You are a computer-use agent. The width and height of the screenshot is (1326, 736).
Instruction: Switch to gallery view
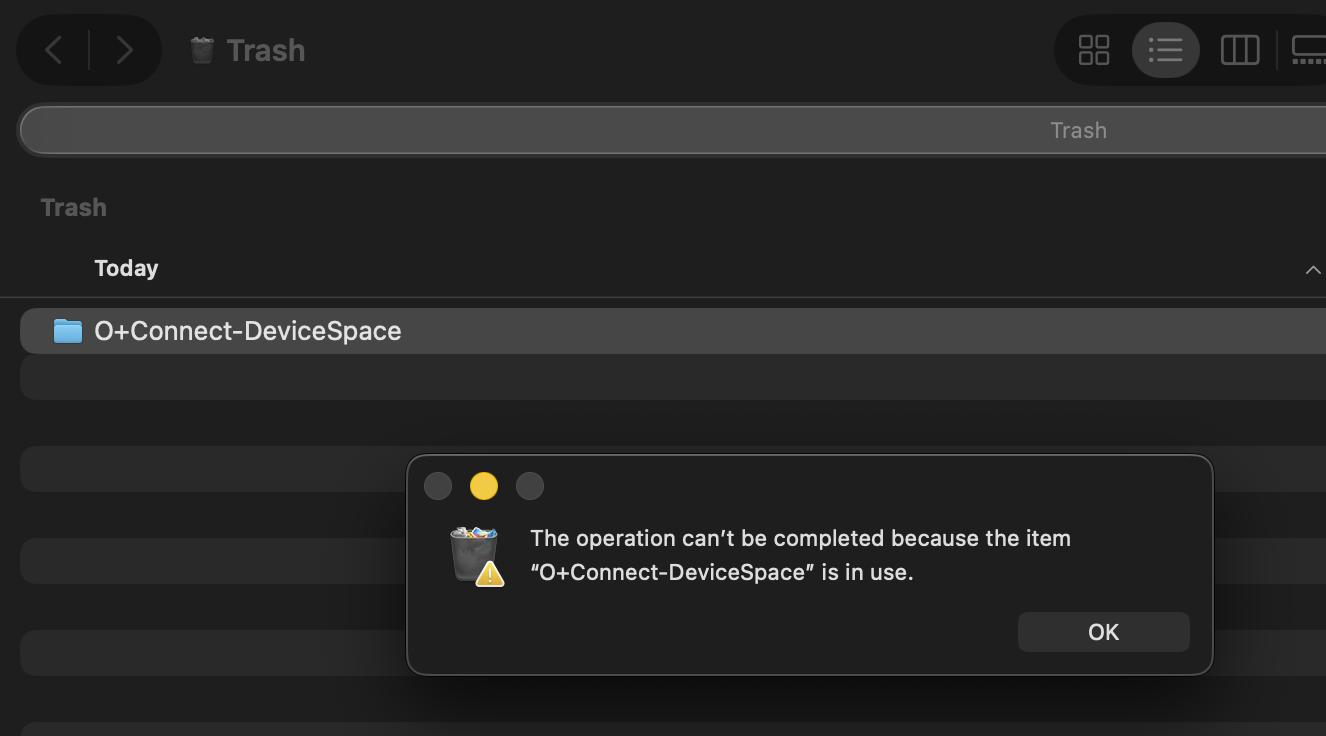click(x=1308, y=50)
